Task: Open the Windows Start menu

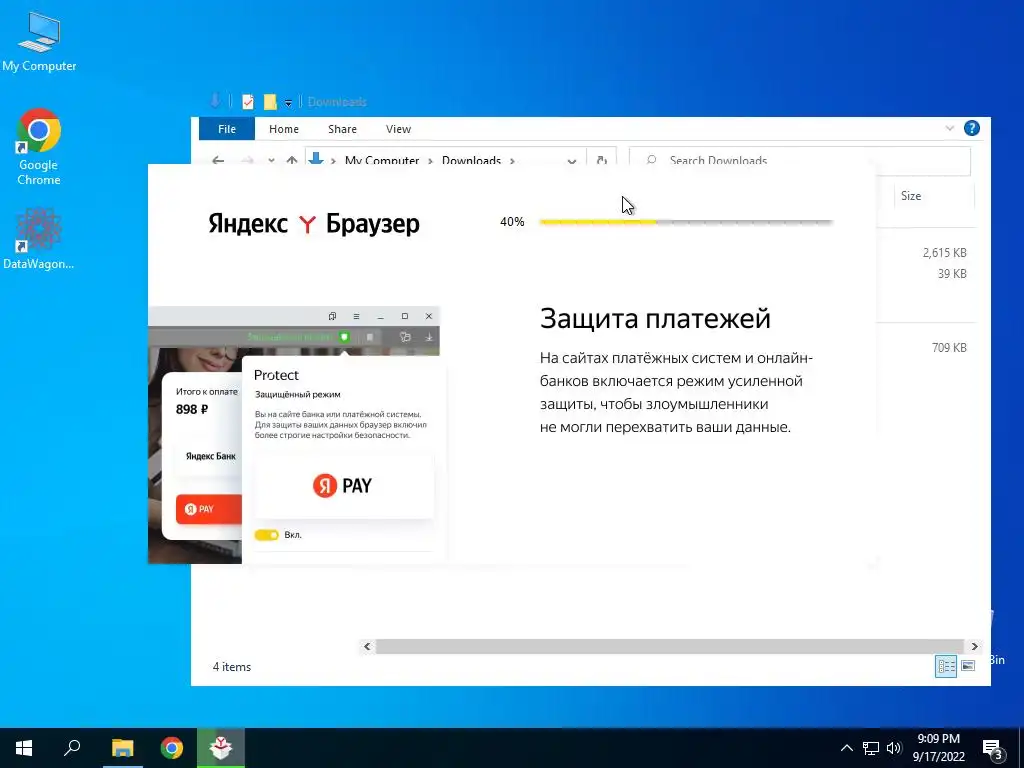Action: pyautogui.click(x=24, y=748)
